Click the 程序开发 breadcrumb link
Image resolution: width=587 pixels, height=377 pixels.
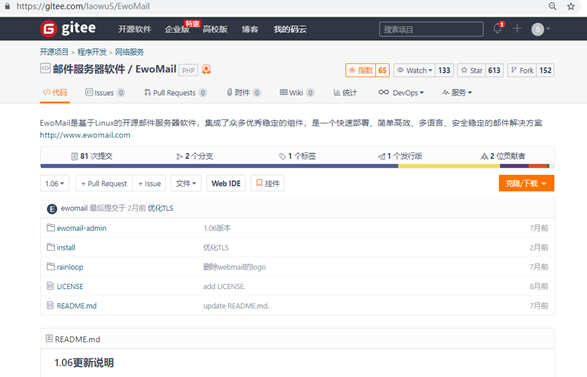click(x=92, y=52)
